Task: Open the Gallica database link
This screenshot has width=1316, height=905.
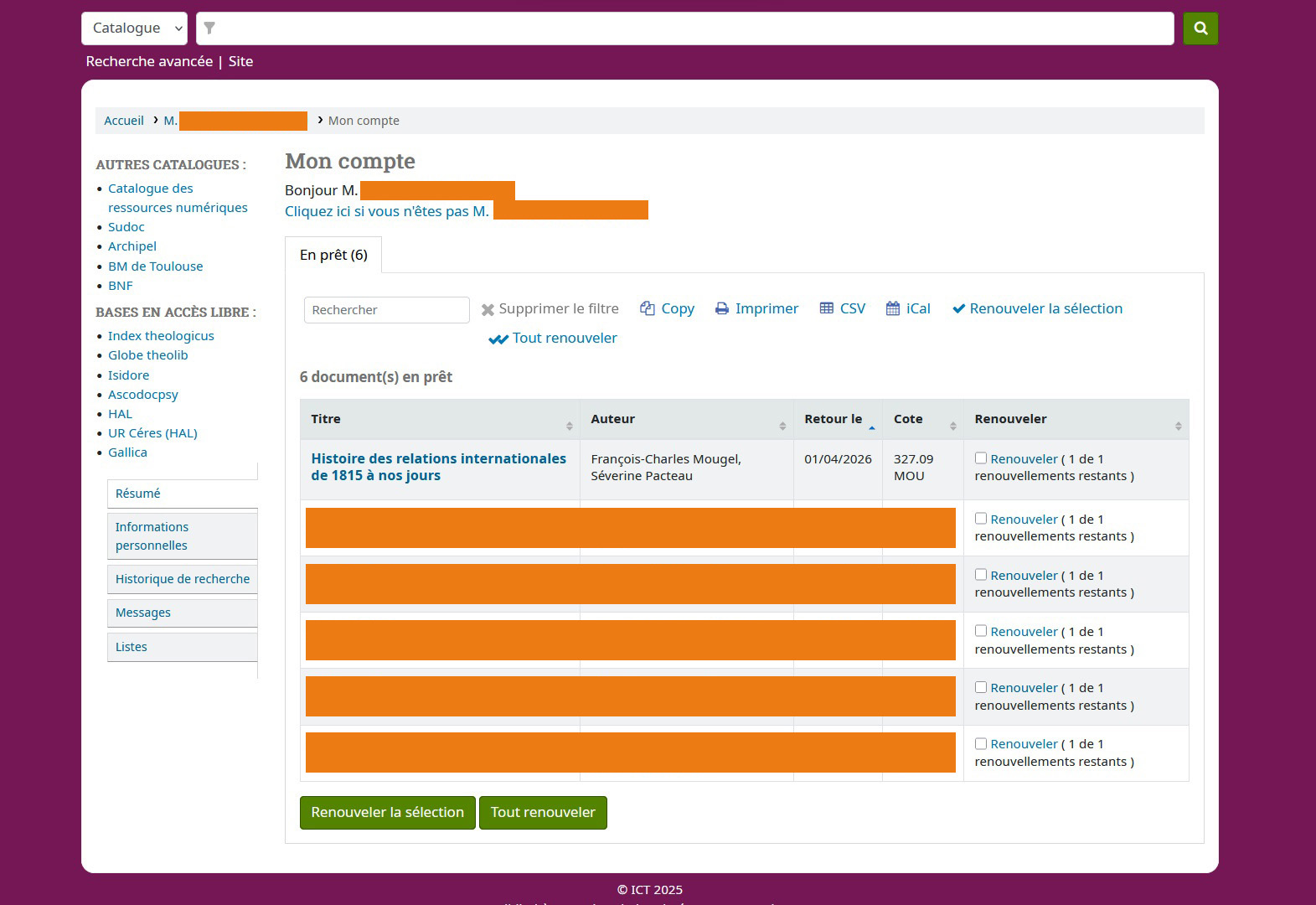Action: click(x=127, y=452)
